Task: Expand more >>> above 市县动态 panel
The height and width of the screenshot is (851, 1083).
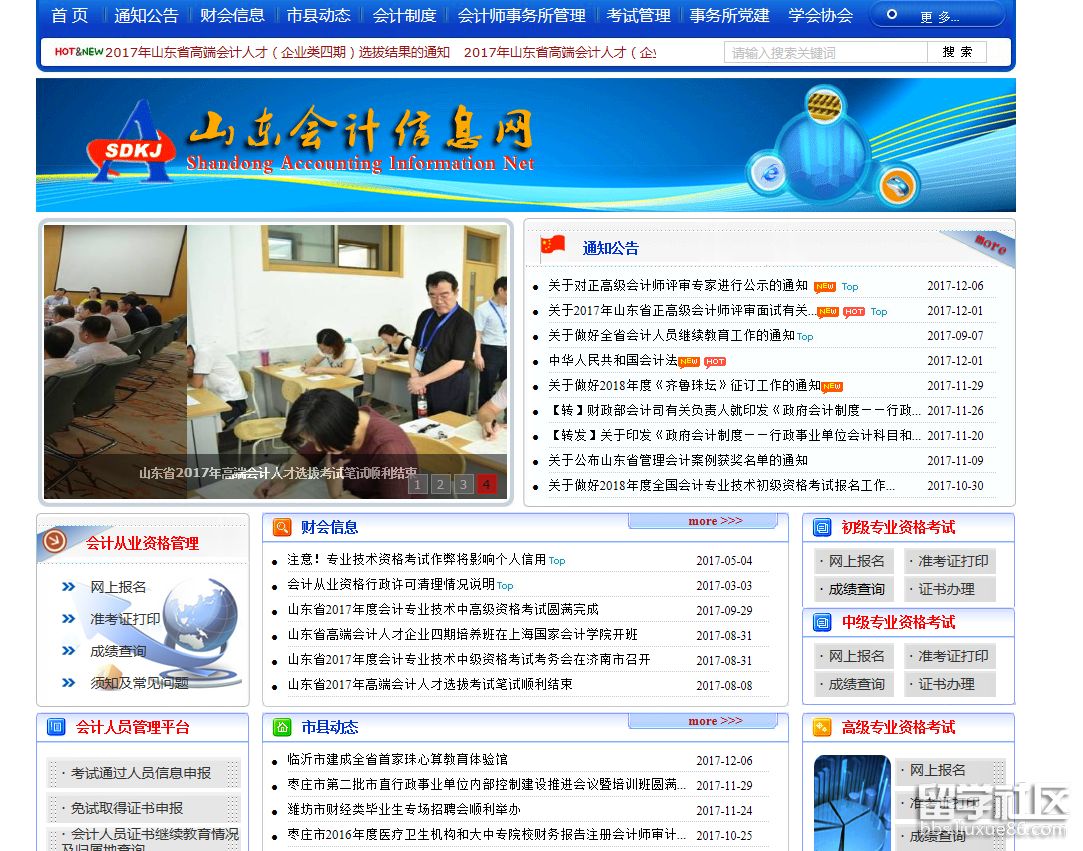Action: click(x=713, y=720)
